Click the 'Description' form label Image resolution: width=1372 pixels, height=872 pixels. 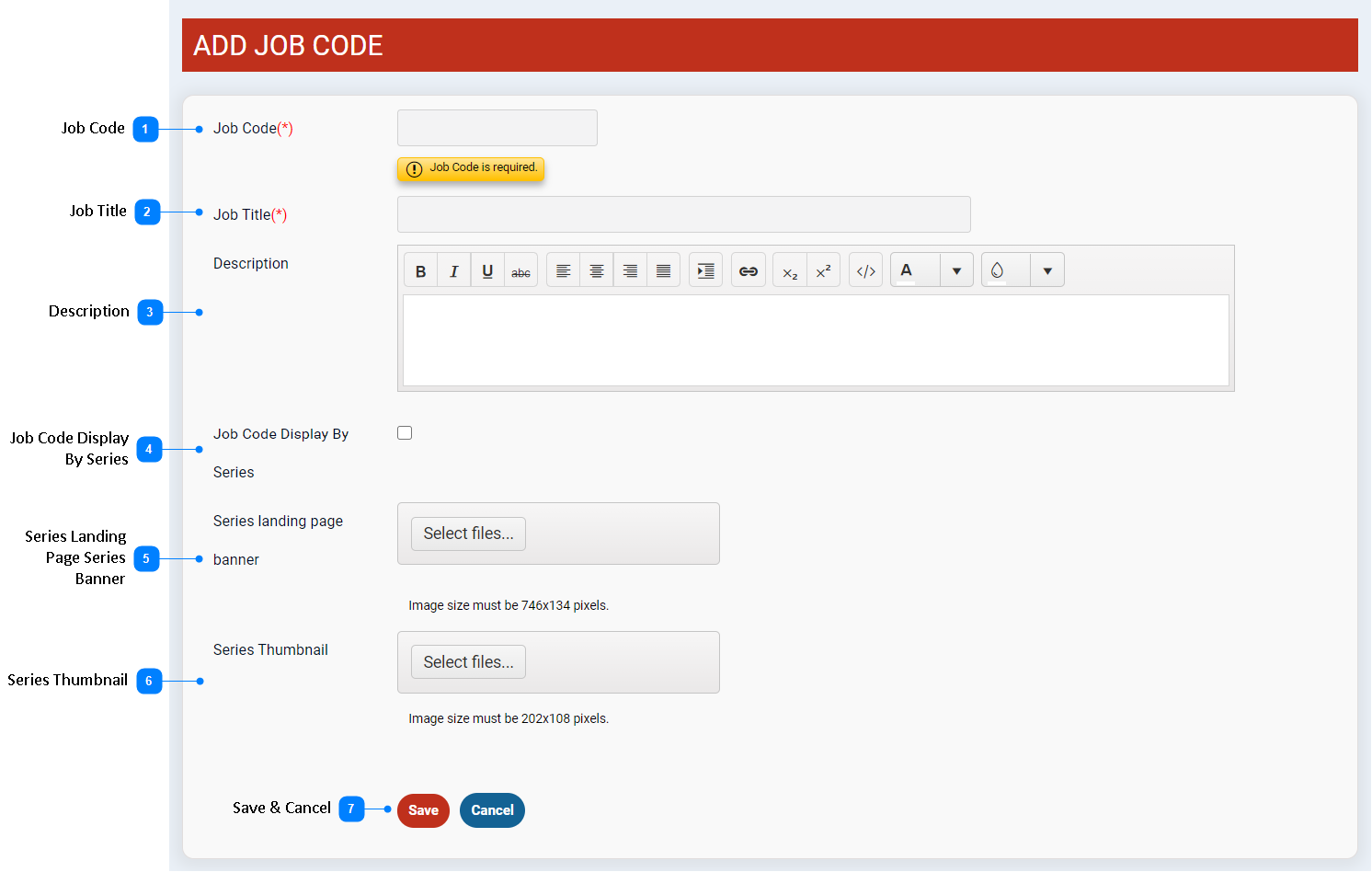[251, 263]
